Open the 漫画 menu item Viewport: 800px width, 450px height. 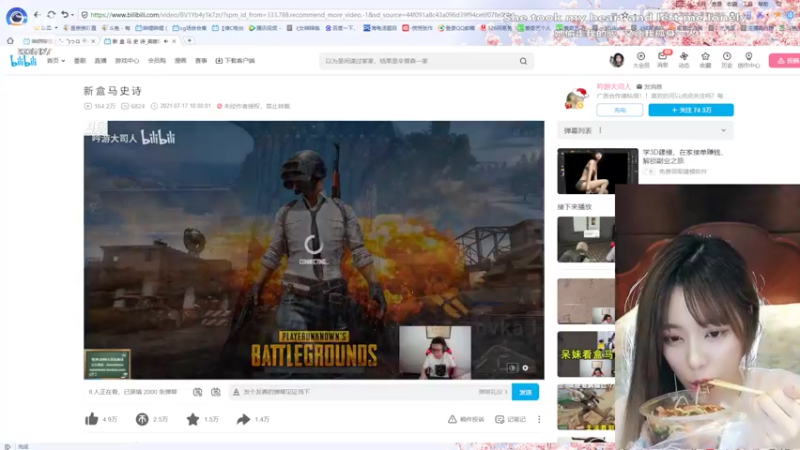pyautogui.click(x=181, y=61)
